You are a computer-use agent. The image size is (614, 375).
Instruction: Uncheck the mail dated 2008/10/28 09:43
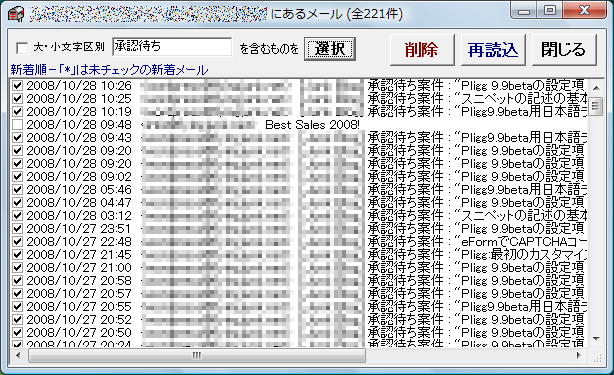(x=18, y=138)
